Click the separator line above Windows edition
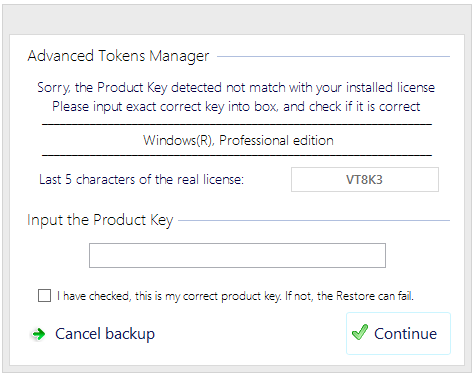 coord(237,124)
